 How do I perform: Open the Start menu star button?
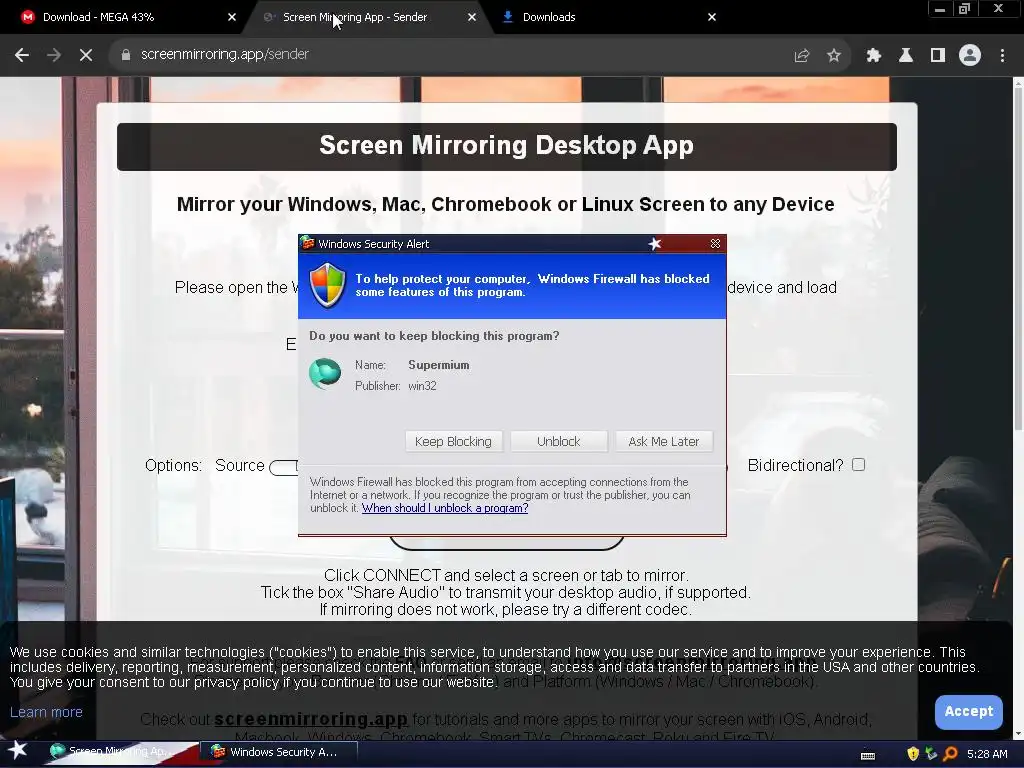pos(18,752)
